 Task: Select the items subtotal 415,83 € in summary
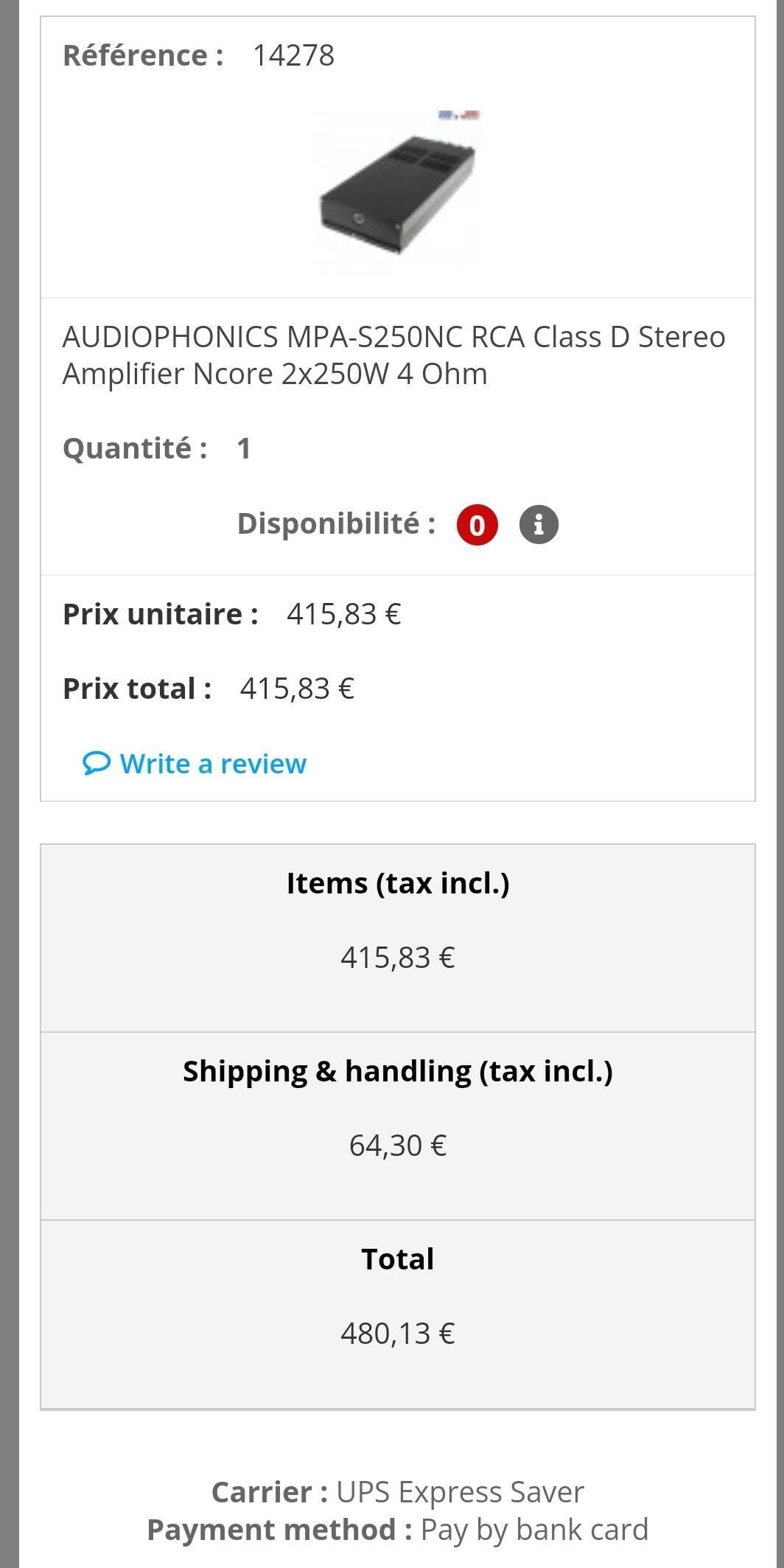tap(398, 958)
